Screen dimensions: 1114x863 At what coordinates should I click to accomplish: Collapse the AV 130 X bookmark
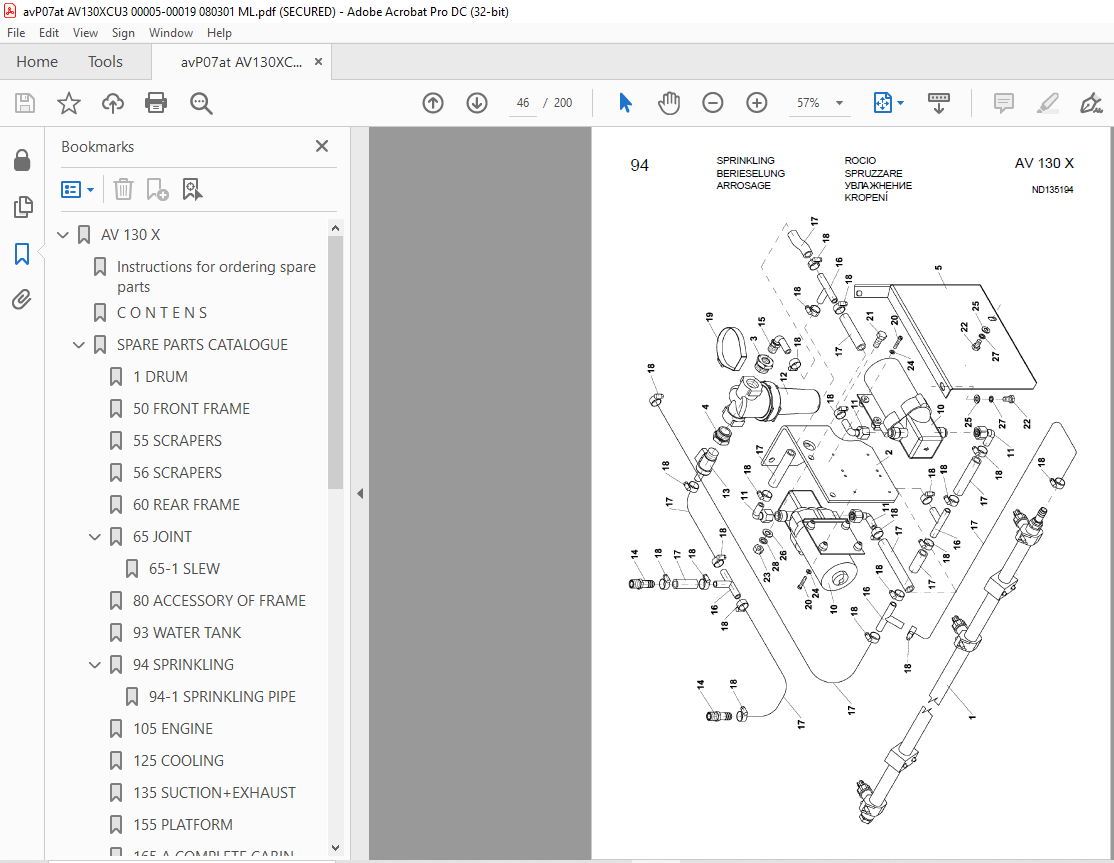(63, 234)
